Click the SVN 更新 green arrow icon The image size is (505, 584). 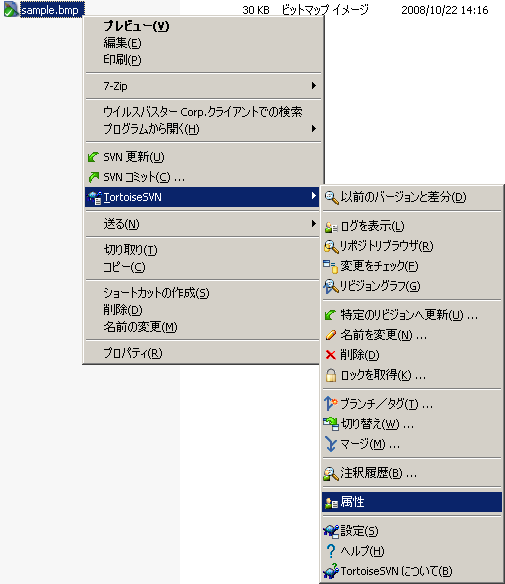[x=93, y=157]
